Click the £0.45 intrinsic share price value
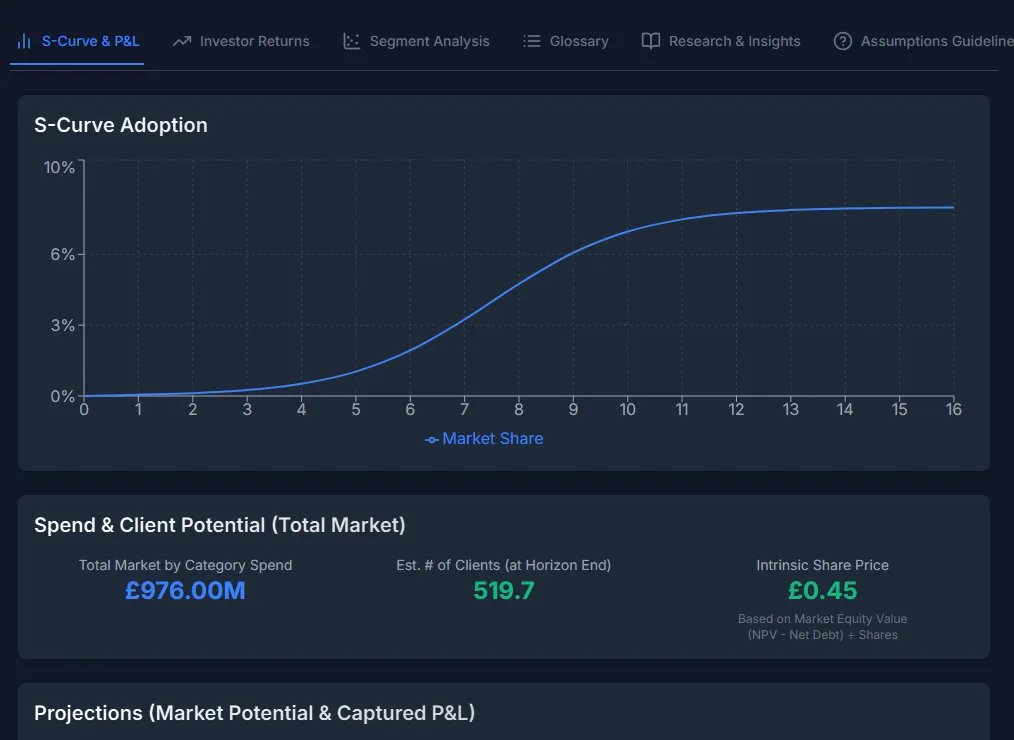The height and width of the screenshot is (740, 1014). click(x=823, y=591)
